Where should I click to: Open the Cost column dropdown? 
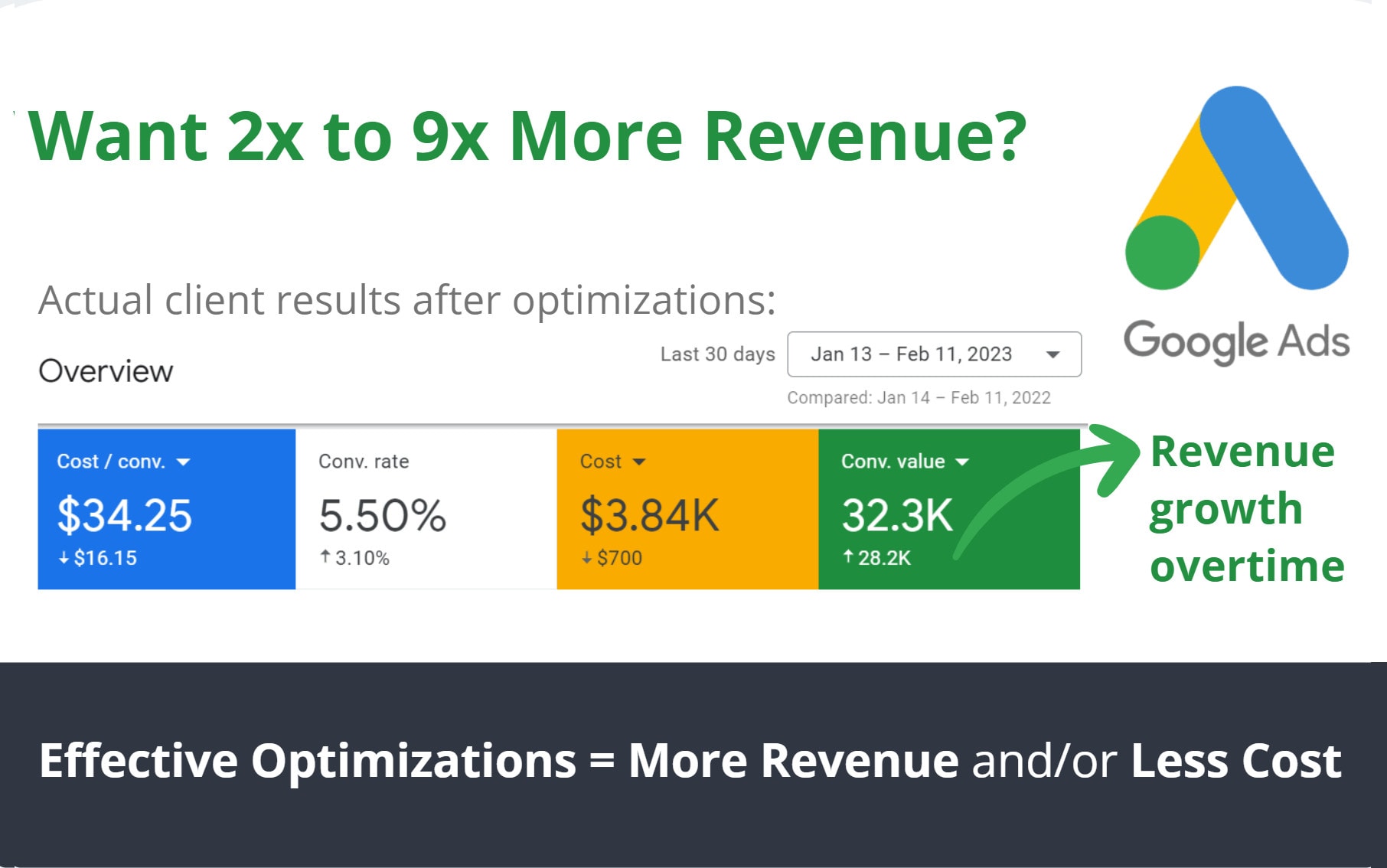639,461
